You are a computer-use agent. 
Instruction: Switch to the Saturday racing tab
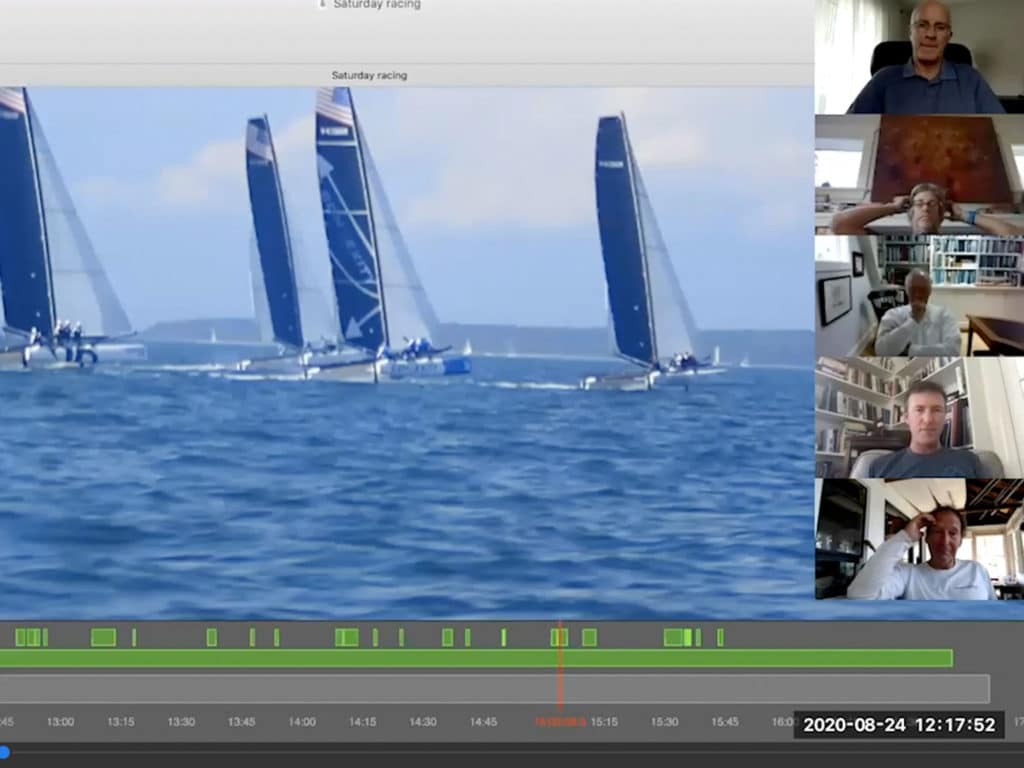(369, 75)
